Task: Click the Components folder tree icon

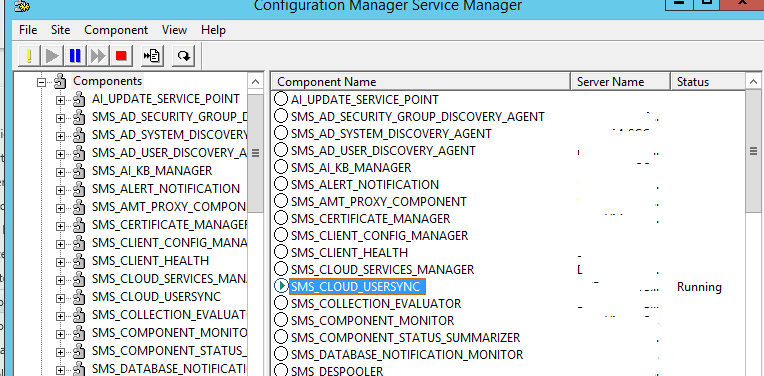Action: 59,81
